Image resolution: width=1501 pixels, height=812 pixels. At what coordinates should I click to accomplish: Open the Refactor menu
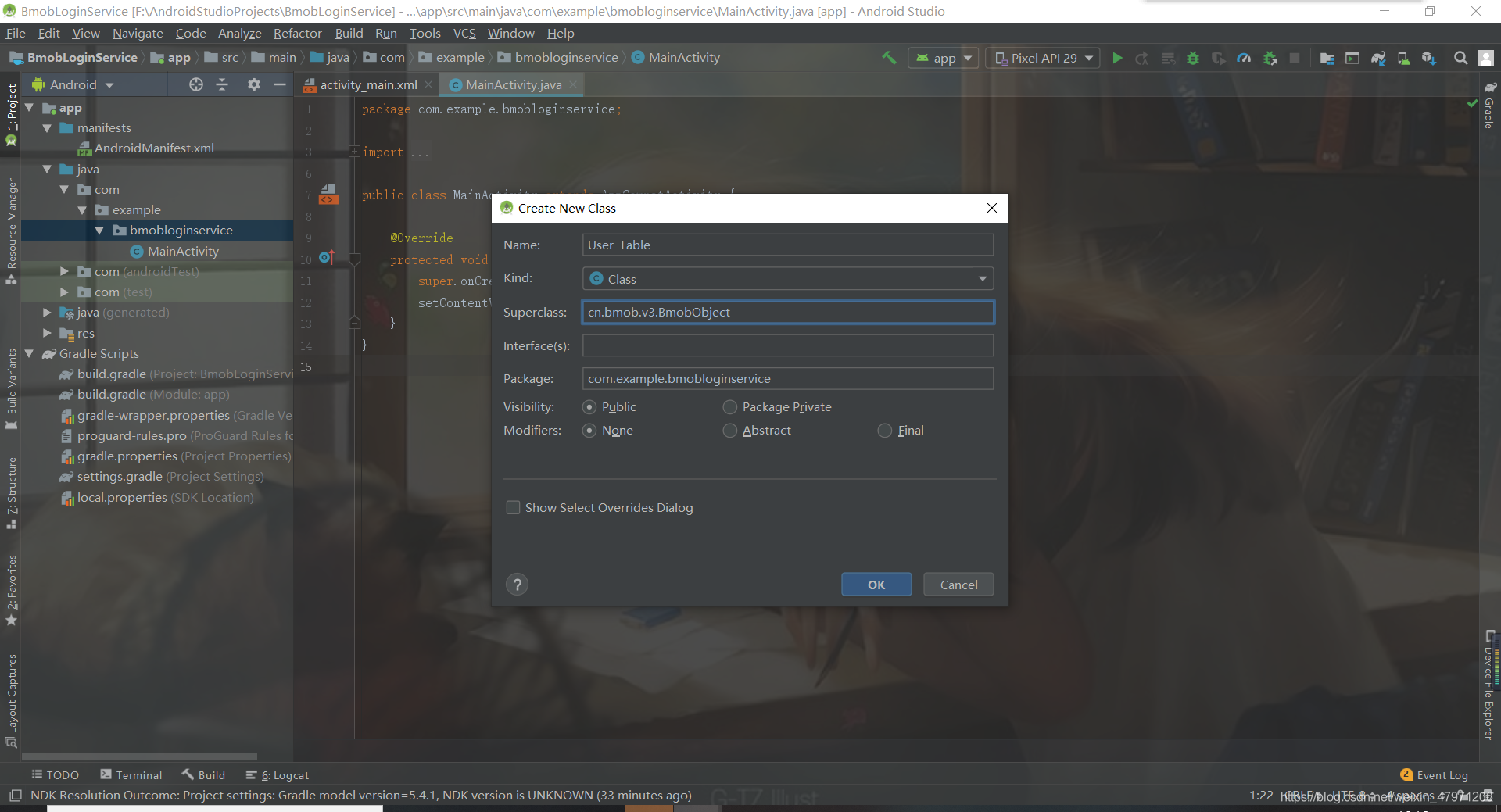(297, 33)
